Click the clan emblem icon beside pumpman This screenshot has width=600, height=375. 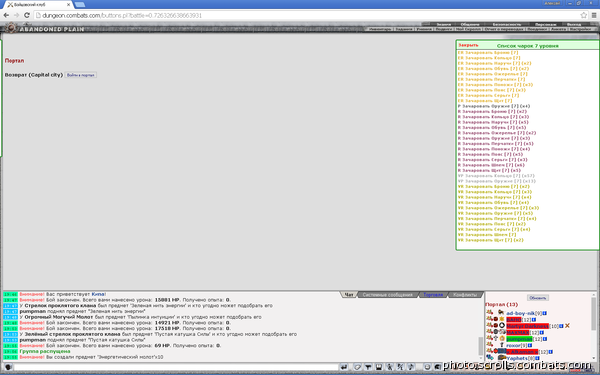coord(502,339)
